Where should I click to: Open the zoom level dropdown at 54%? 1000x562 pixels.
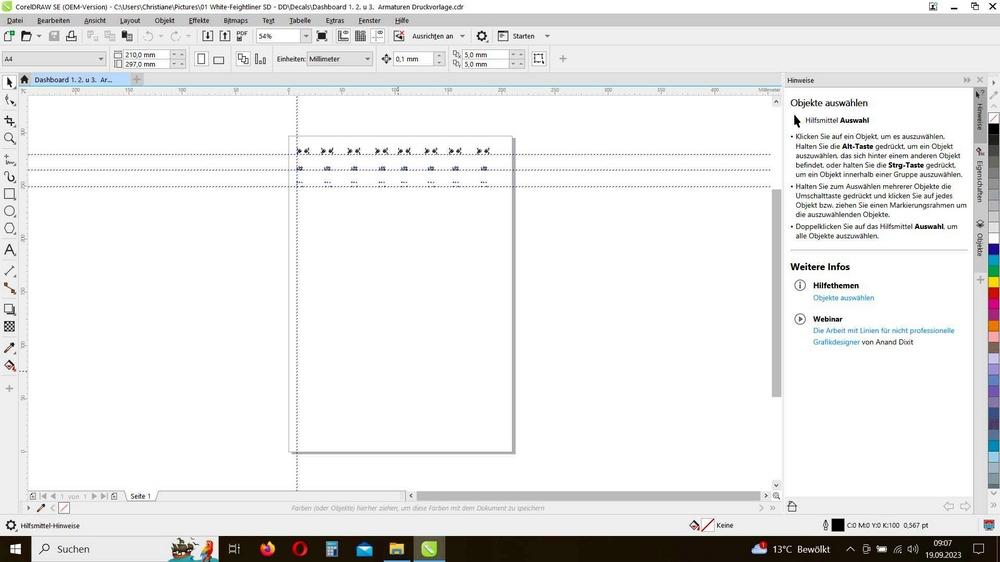click(304, 36)
